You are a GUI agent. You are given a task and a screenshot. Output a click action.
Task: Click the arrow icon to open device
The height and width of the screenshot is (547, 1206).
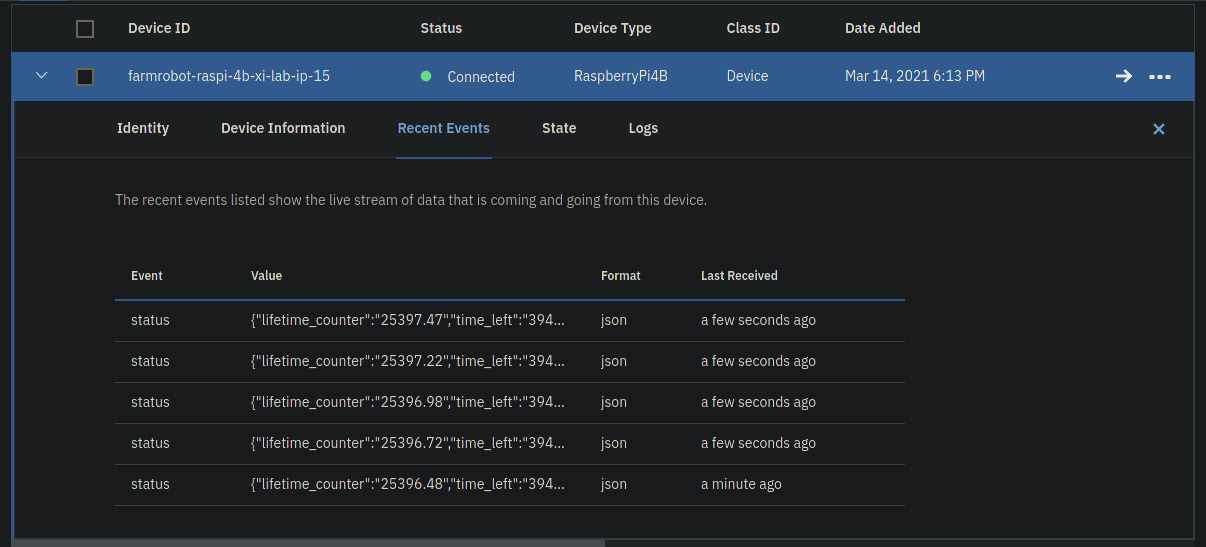(1123, 77)
